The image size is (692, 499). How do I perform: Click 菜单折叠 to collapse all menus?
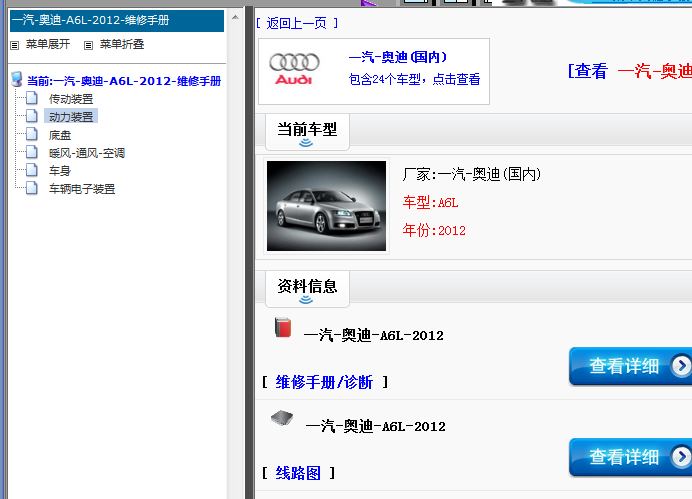(x=122, y=44)
